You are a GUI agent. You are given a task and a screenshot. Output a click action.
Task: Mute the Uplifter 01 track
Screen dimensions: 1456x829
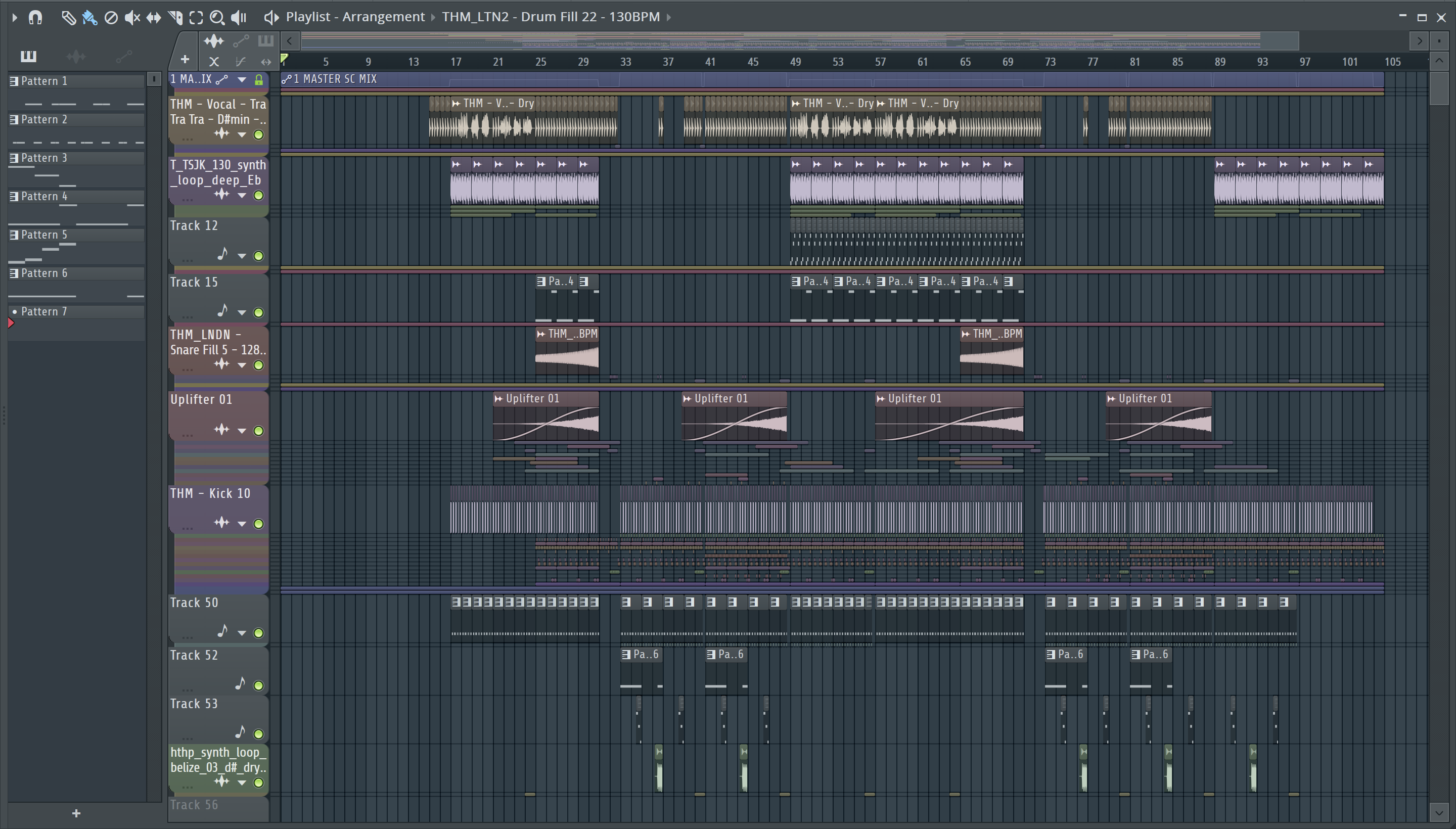(258, 431)
